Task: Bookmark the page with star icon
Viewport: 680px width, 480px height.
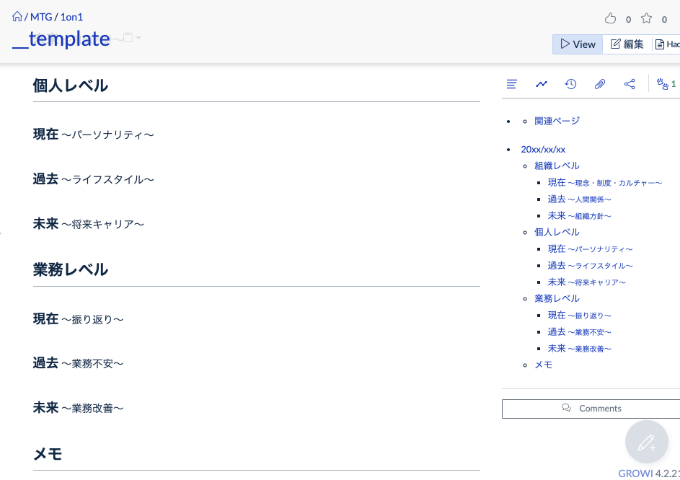Action: click(x=646, y=18)
